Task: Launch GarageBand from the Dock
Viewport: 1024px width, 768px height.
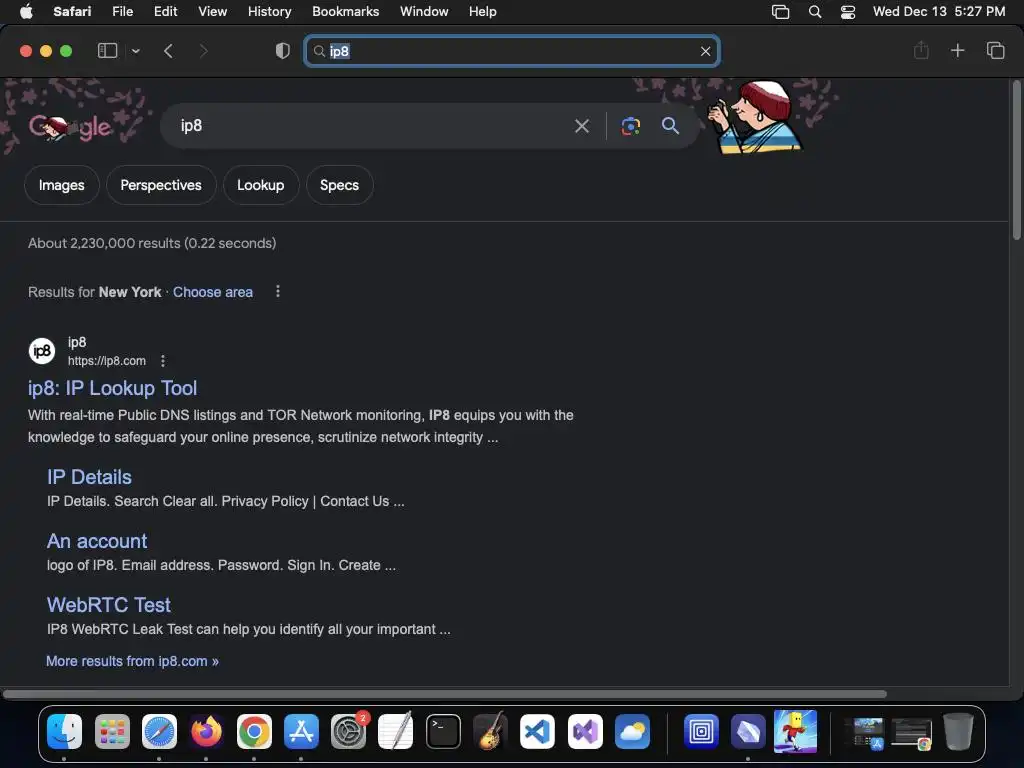Action: pos(490,731)
